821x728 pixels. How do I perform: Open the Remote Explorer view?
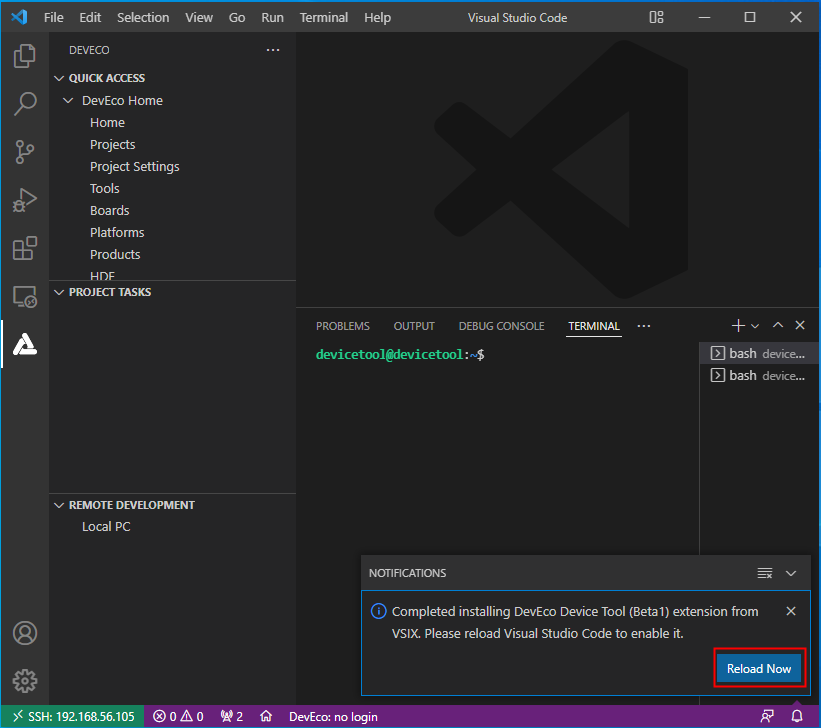point(25,296)
